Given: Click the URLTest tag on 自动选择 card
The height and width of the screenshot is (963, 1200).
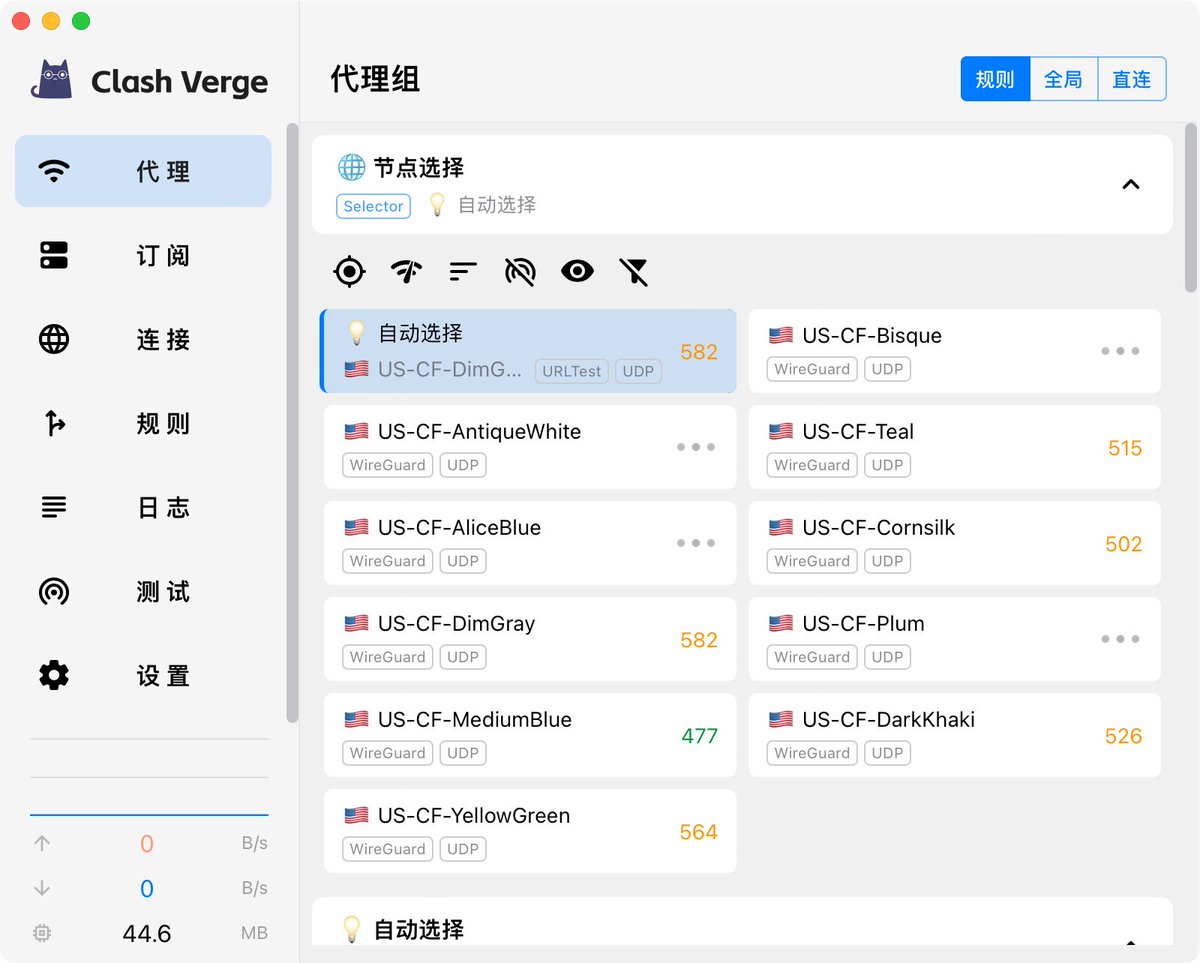Looking at the screenshot, I should (x=572, y=371).
